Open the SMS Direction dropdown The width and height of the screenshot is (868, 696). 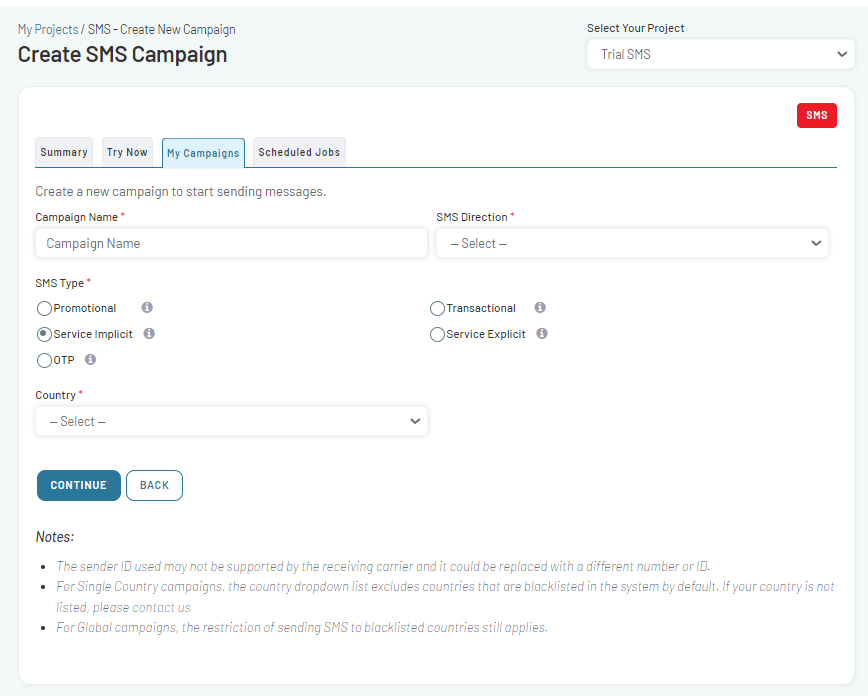coord(632,243)
